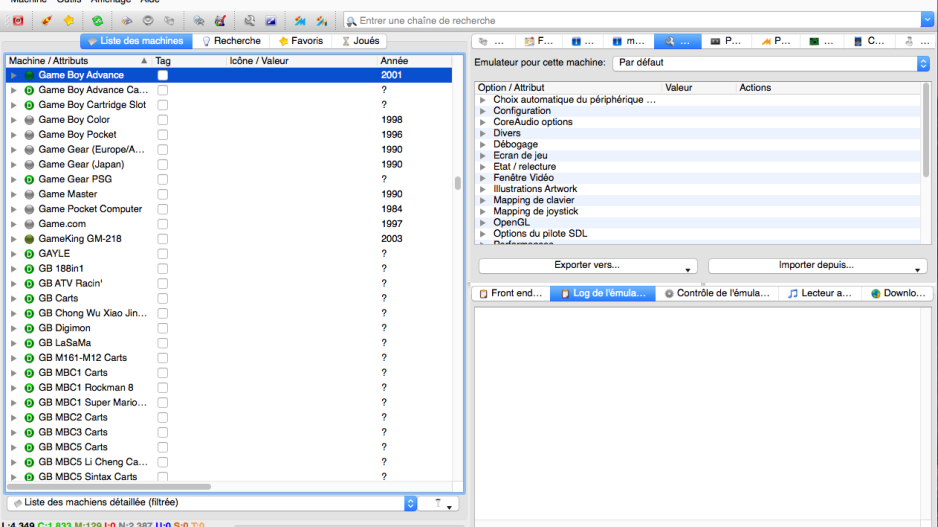Expand the CoreAudio options group
Screen dimensions: 938x527
[483, 122]
